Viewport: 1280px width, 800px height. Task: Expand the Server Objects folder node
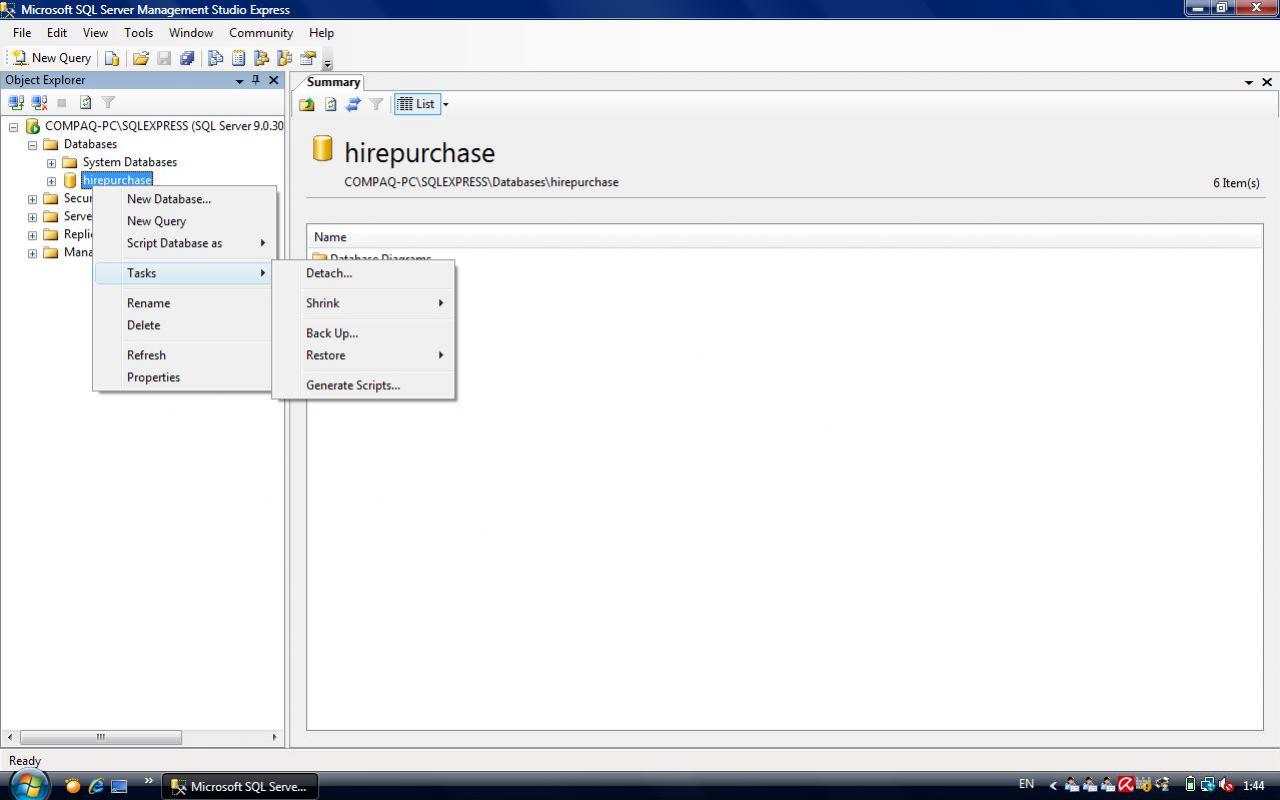[x=32, y=217]
